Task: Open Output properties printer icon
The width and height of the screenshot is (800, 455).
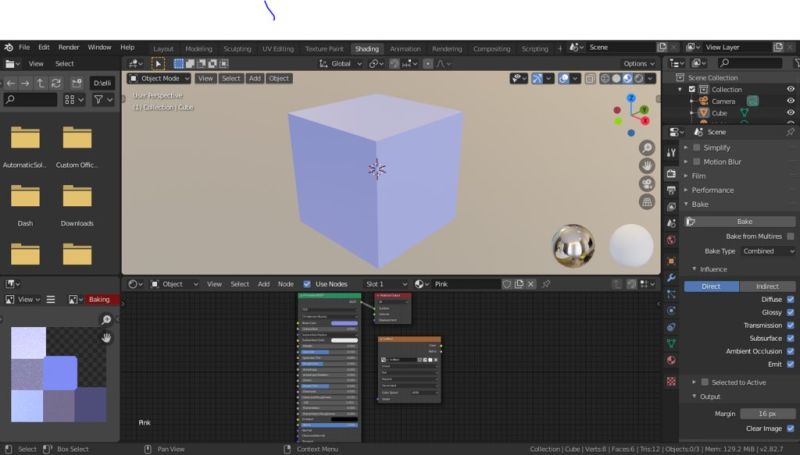Action: 671,190
